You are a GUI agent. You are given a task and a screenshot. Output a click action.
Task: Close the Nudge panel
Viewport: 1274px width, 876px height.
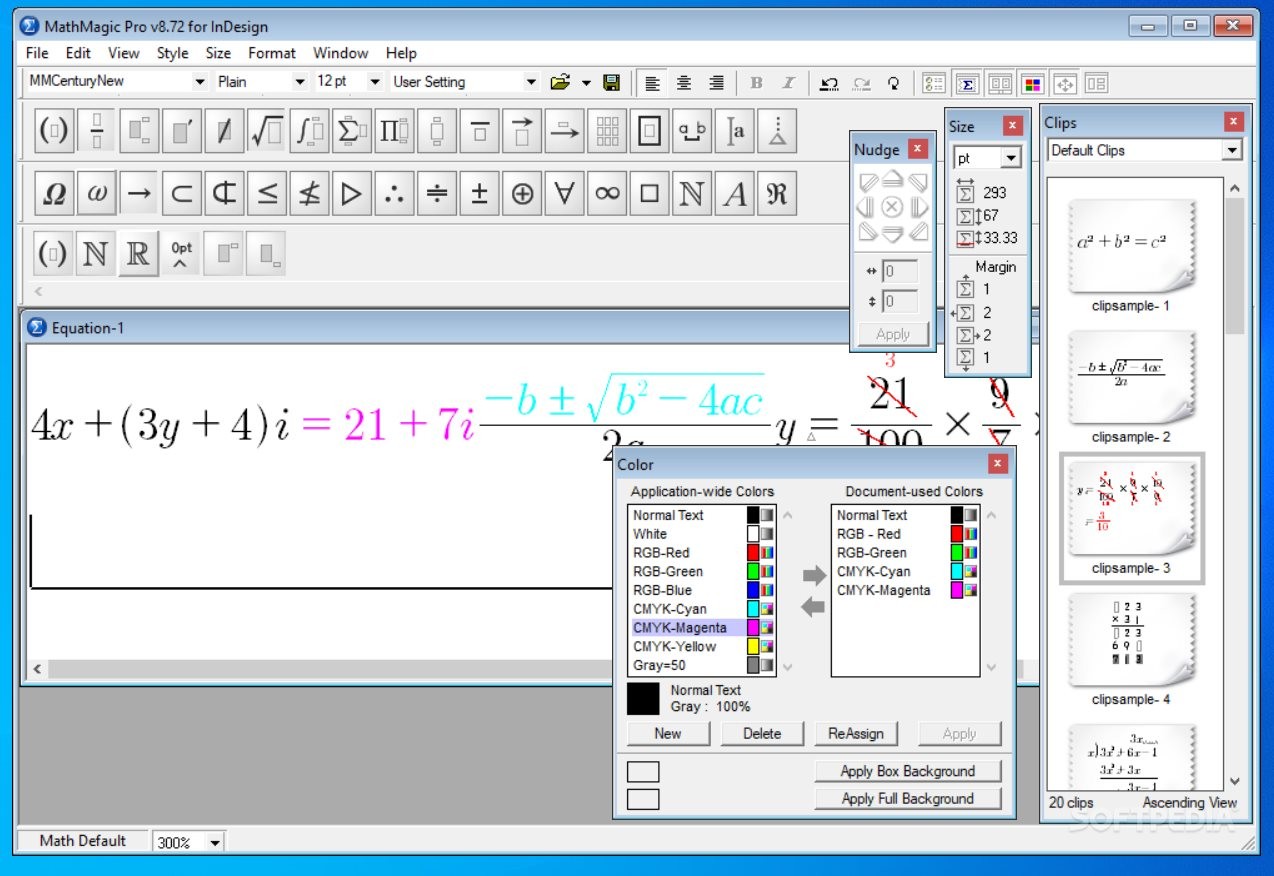click(917, 150)
